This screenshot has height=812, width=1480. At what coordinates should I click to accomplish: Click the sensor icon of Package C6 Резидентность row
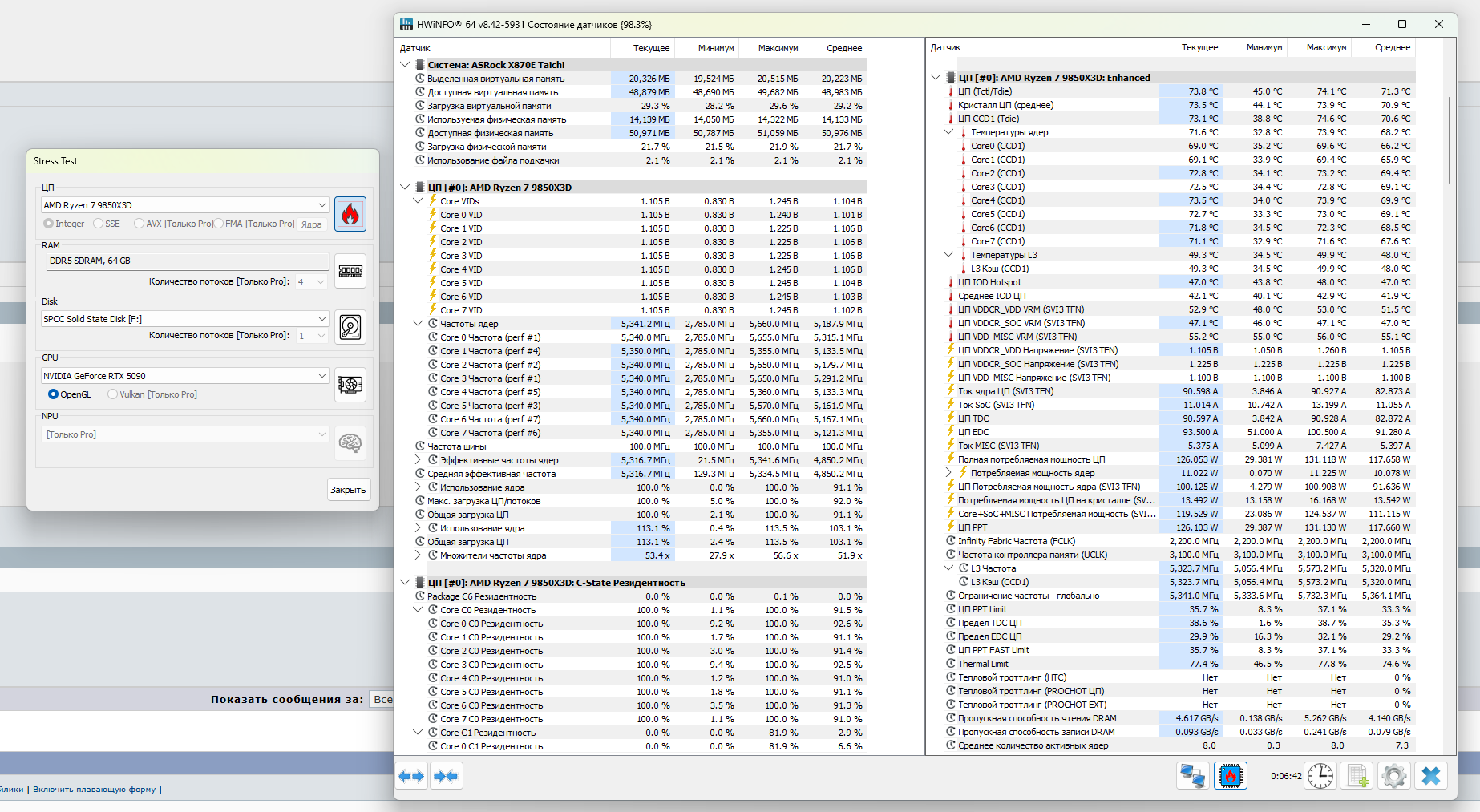420,596
